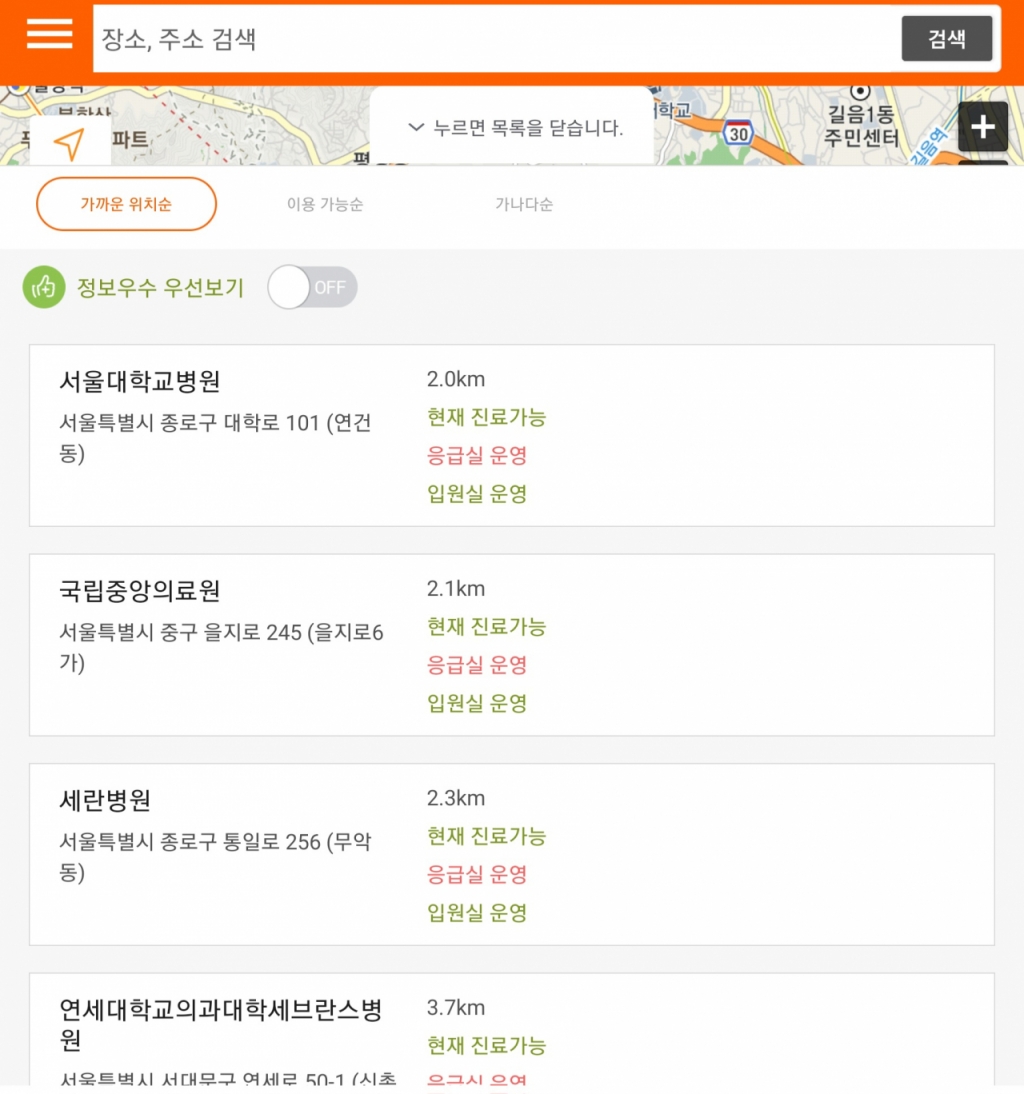Viewport: 1024px width, 1094px height.
Task: Enable the 정보우수 우선보기 toggle switch
Action: coord(312,287)
